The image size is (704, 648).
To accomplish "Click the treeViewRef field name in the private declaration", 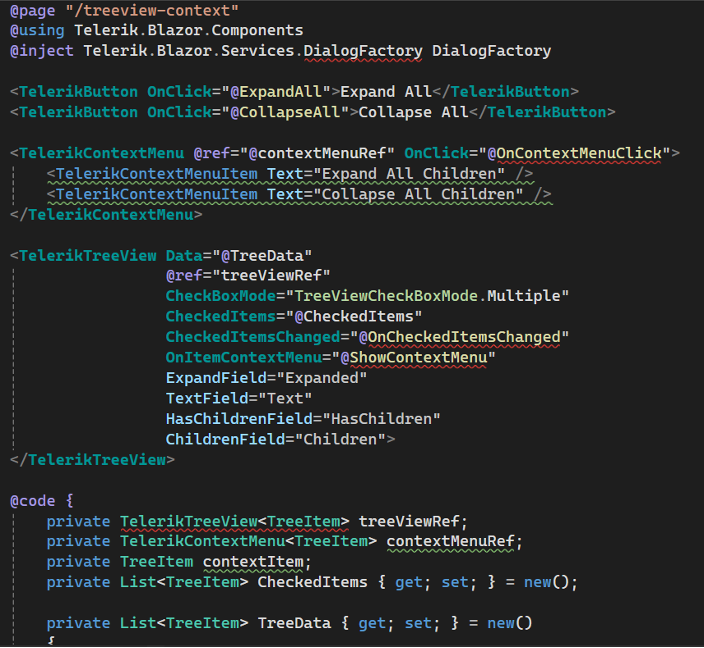I will pyautogui.click(x=409, y=522).
